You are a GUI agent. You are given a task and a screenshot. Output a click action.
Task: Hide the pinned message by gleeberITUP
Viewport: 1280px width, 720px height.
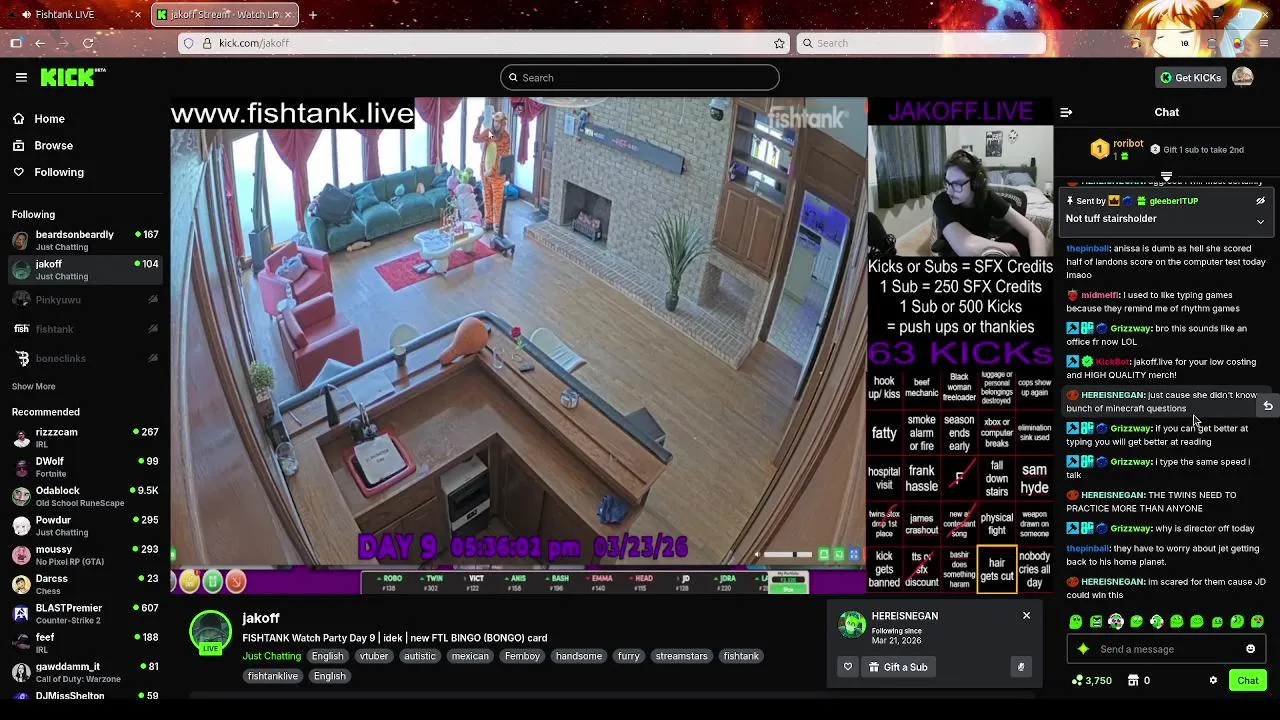tap(1260, 201)
